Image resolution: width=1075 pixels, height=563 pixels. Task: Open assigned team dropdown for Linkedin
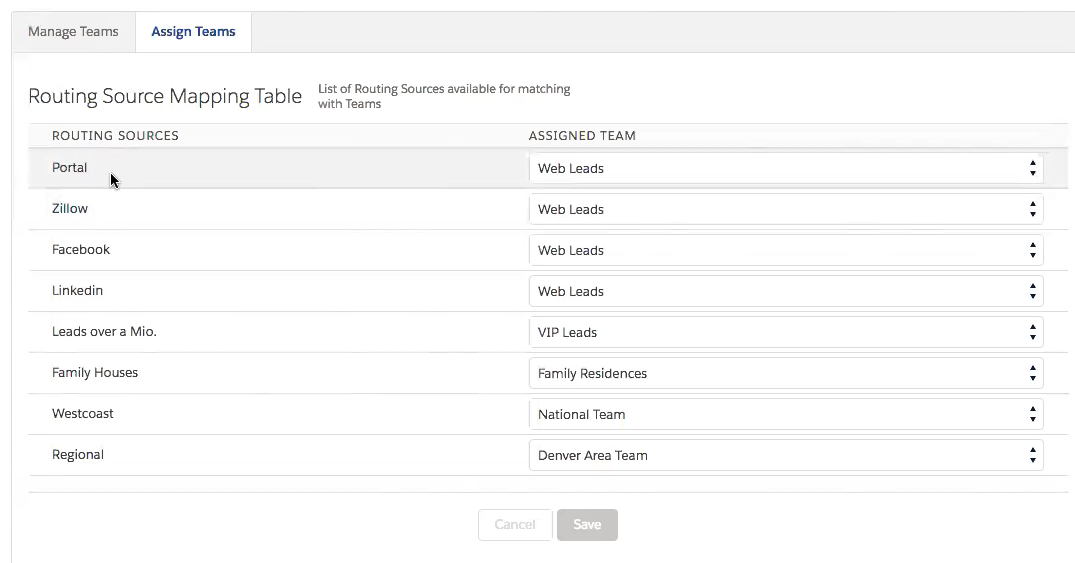click(786, 291)
